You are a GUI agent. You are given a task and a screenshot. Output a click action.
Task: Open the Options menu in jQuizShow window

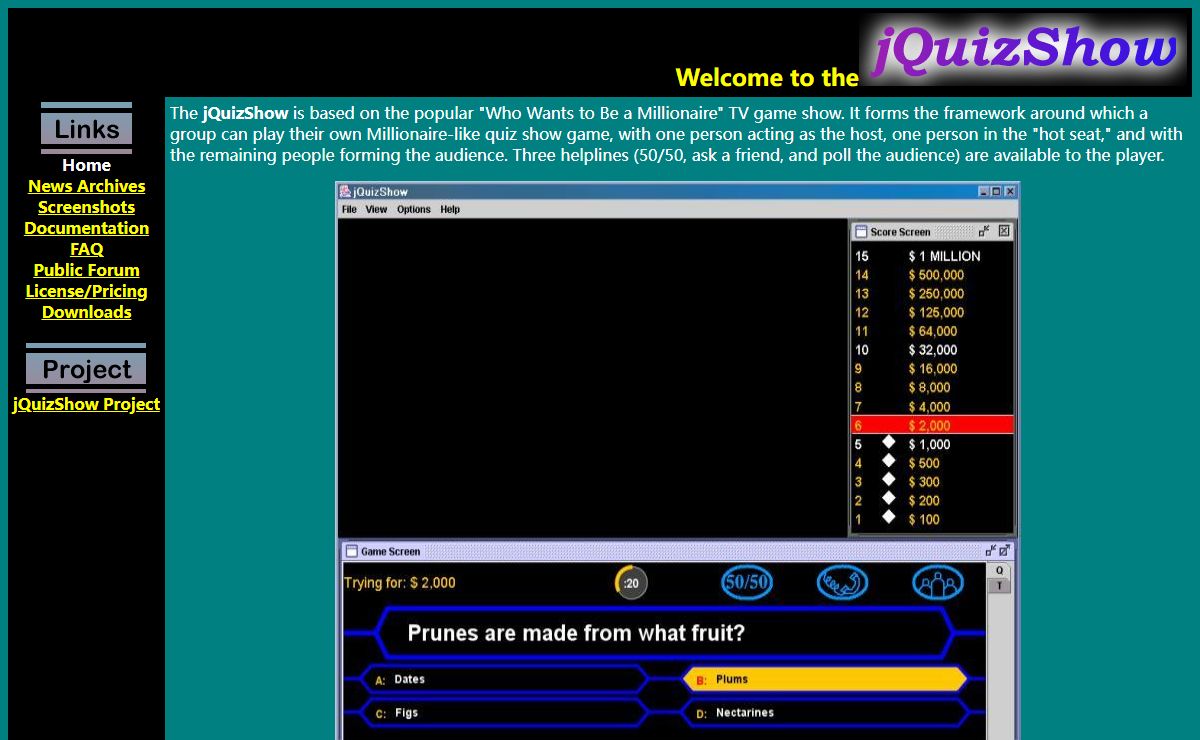pyautogui.click(x=414, y=209)
